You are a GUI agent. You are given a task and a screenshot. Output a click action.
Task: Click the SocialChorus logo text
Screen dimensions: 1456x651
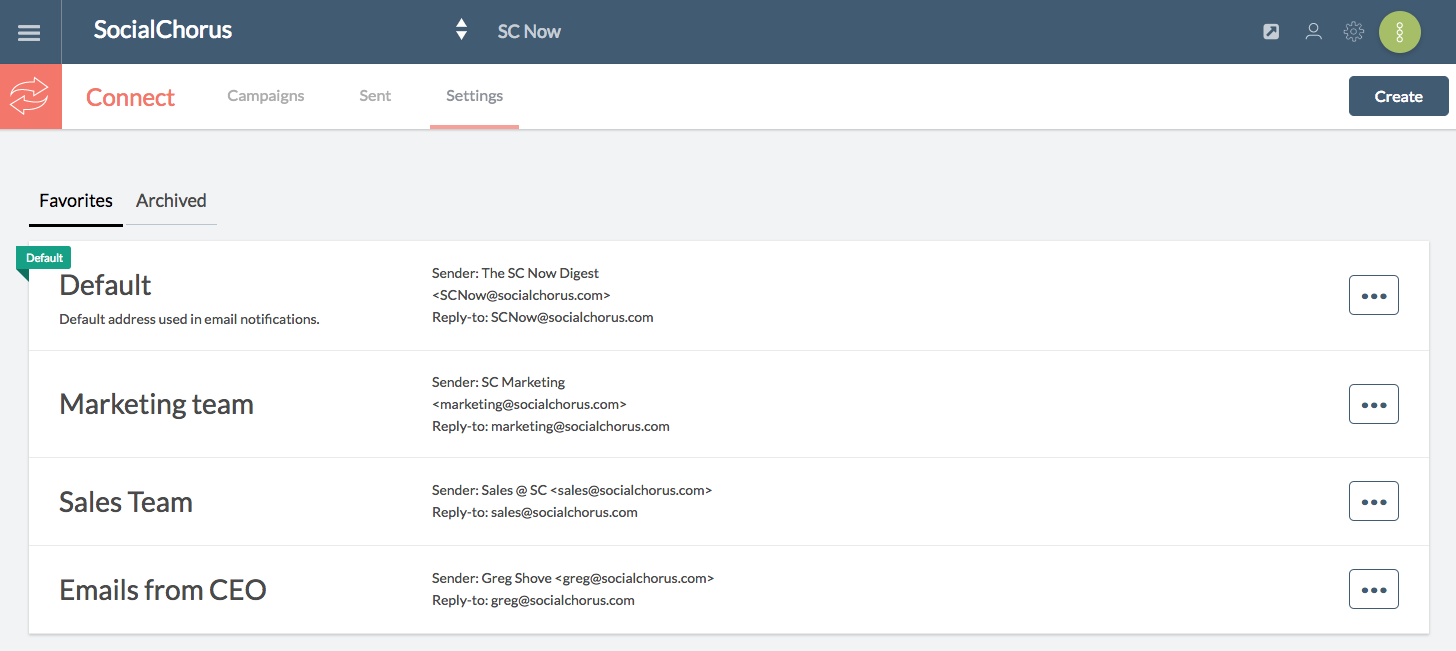pos(163,30)
